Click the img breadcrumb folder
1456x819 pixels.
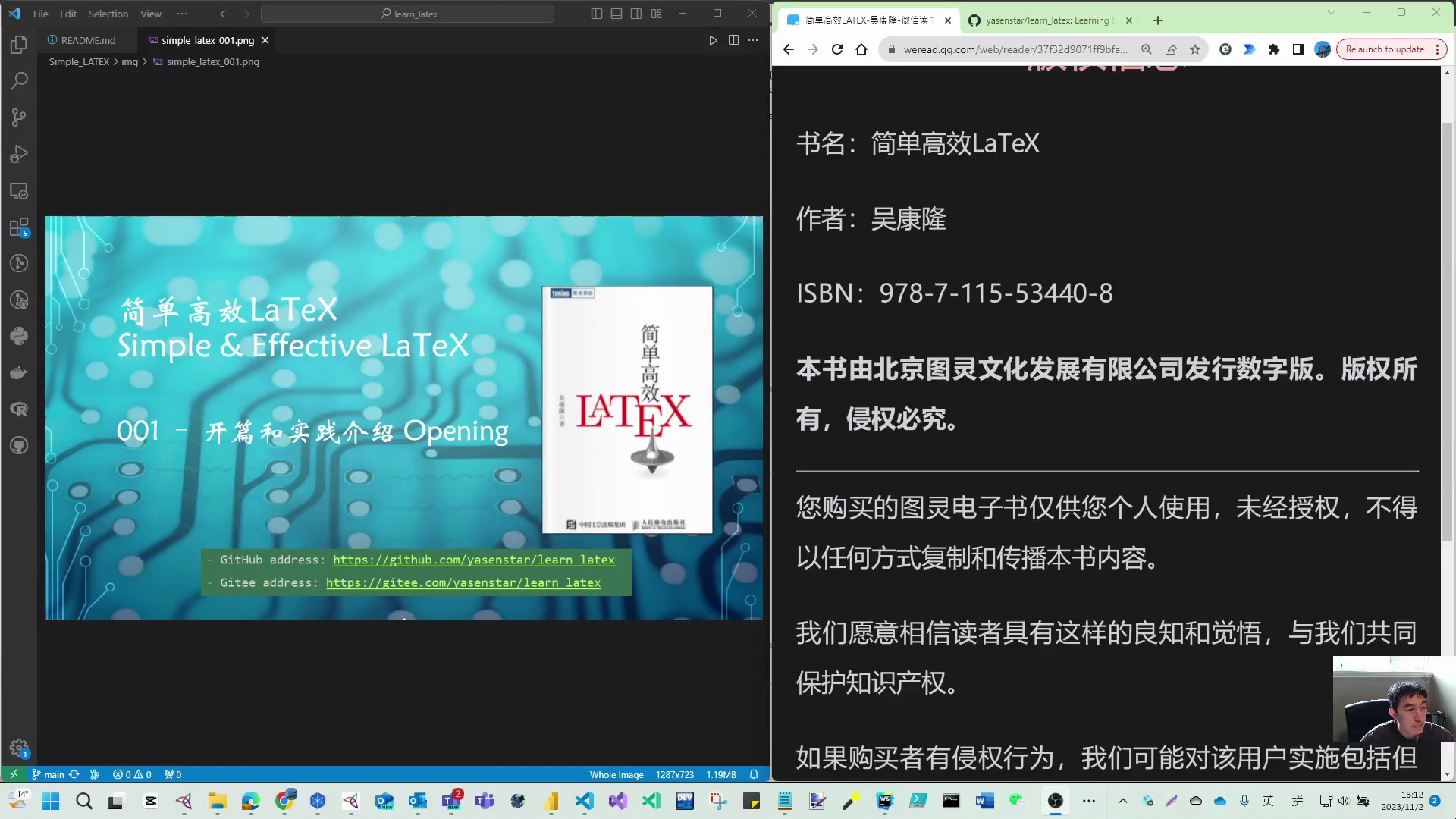tap(130, 61)
